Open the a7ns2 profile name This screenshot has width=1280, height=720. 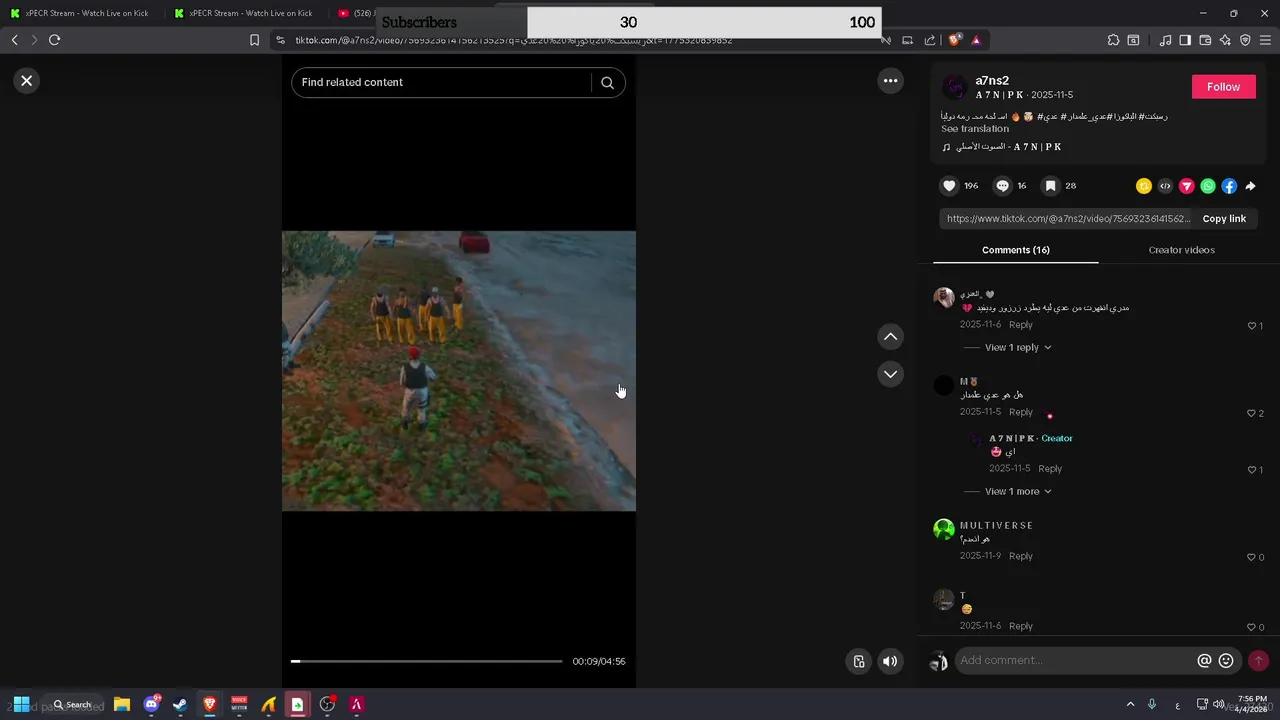[x=992, y=81]
